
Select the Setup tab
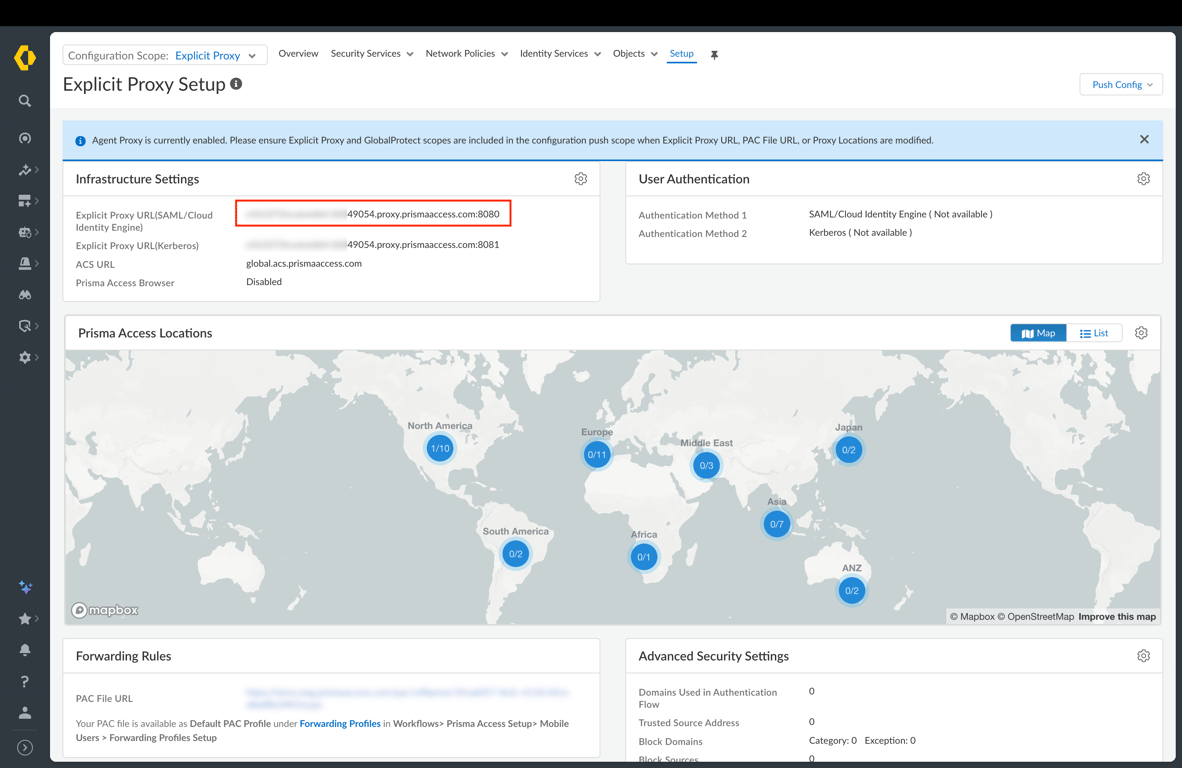point(681,54)
